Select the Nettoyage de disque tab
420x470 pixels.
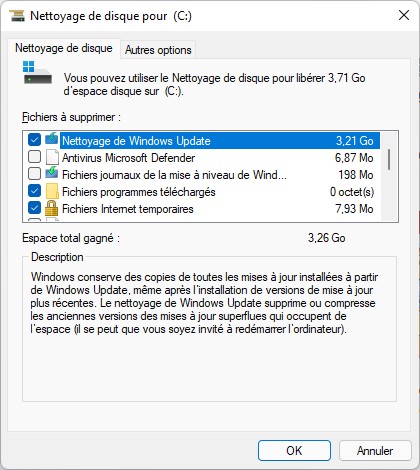(x=64, y=48)
